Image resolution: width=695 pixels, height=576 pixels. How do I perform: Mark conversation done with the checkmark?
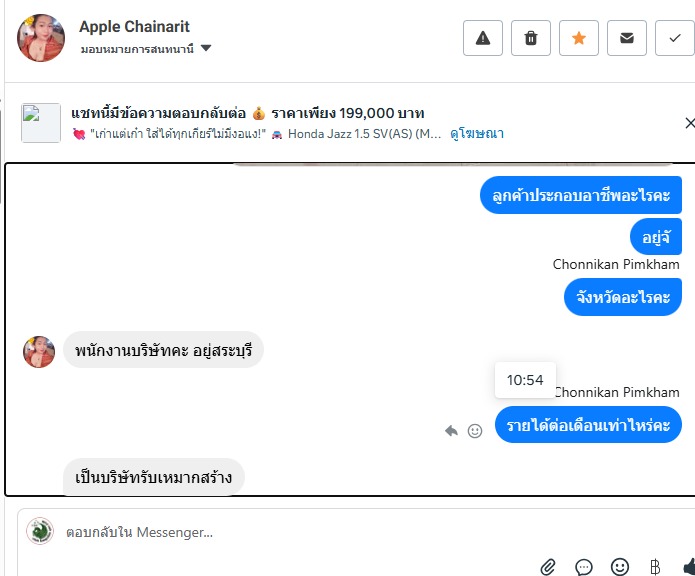[x=674, y=38]
